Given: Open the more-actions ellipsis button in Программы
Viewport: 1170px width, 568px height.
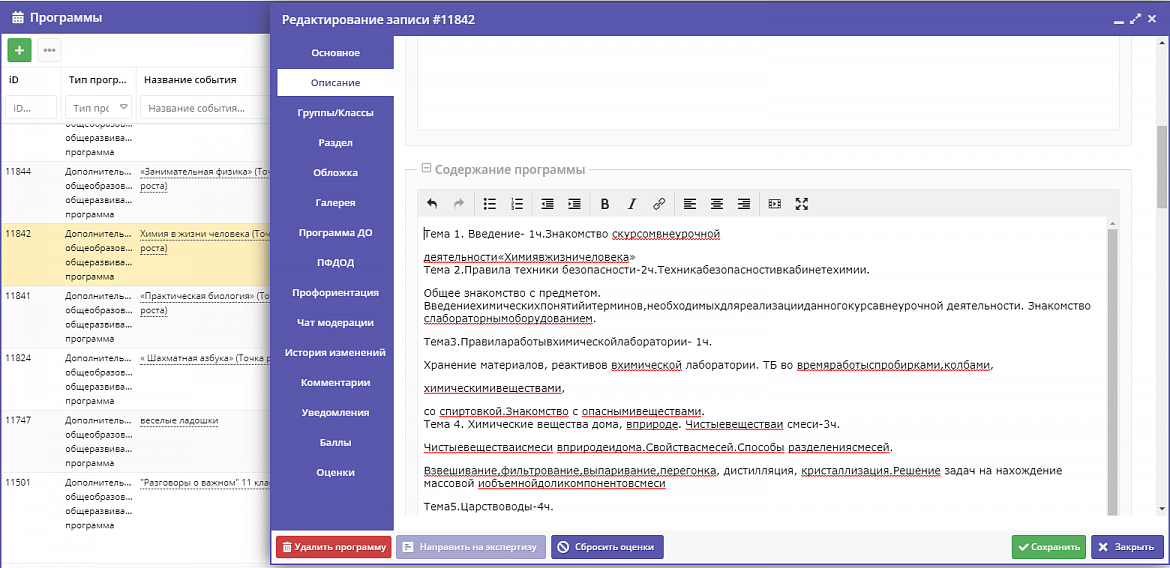Looking at the screenshot, I should (x=49, y=50).
